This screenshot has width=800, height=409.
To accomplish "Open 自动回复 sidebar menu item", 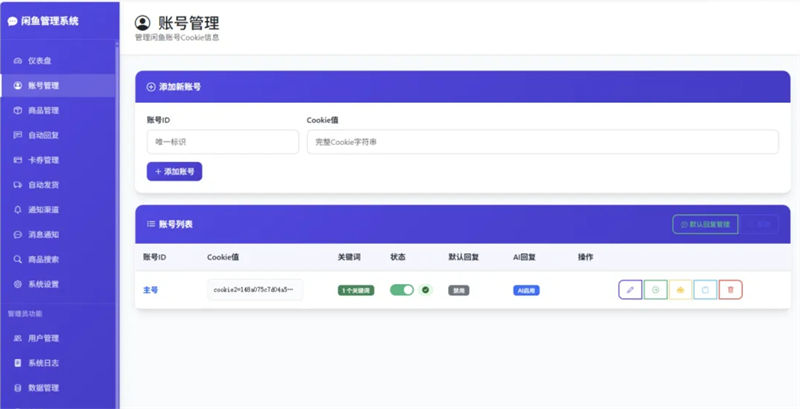I will pos(43,135).
